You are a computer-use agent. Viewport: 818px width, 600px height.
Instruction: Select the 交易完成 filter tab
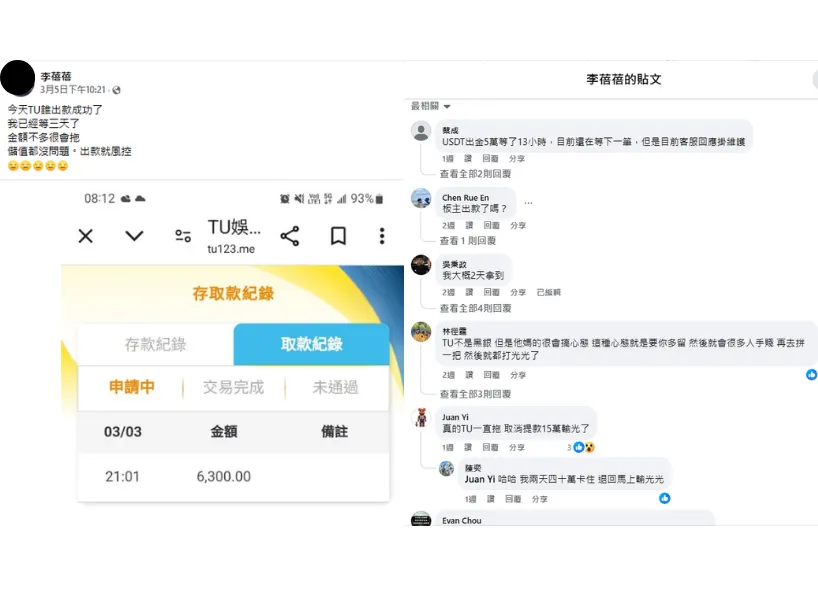(234, 388)
